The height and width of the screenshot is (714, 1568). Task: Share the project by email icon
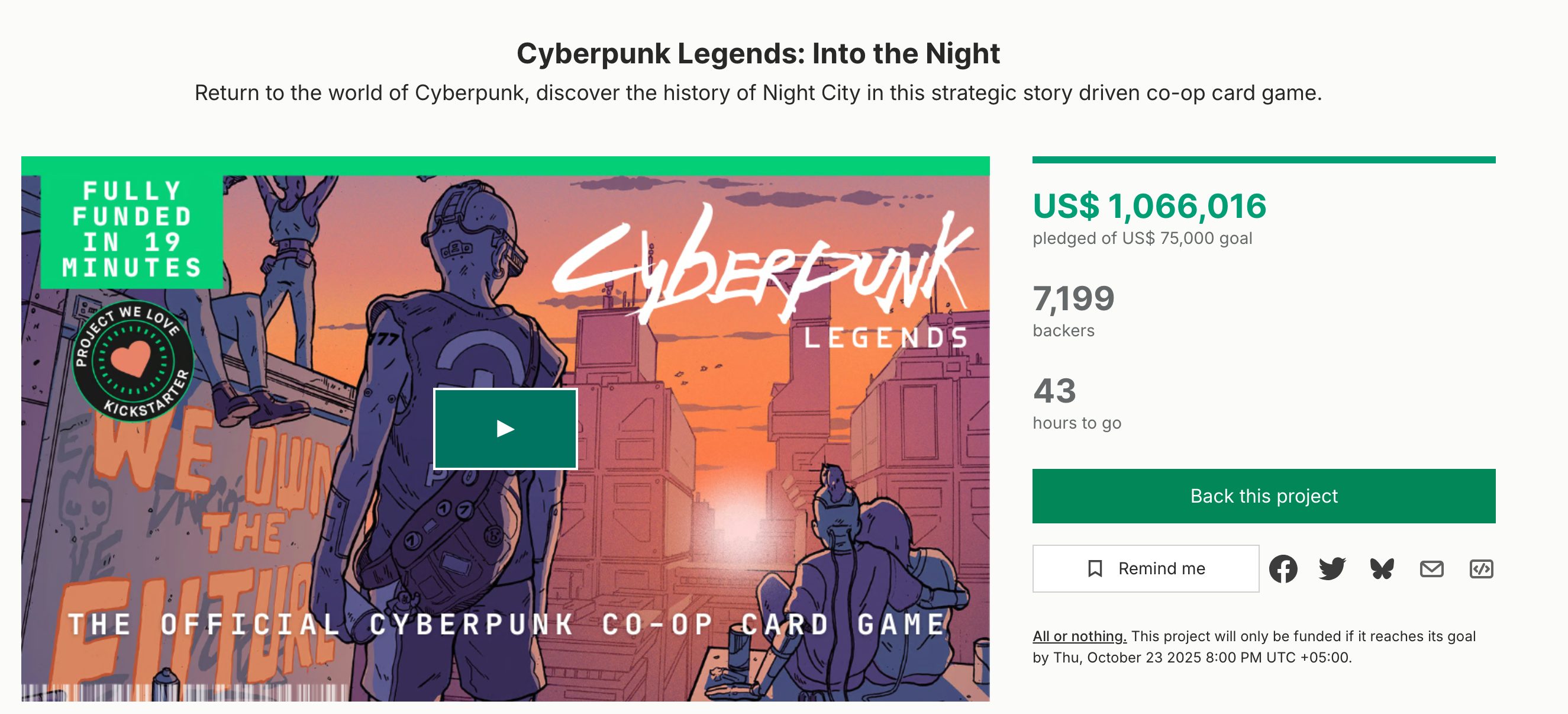(x=1431, y=569)
